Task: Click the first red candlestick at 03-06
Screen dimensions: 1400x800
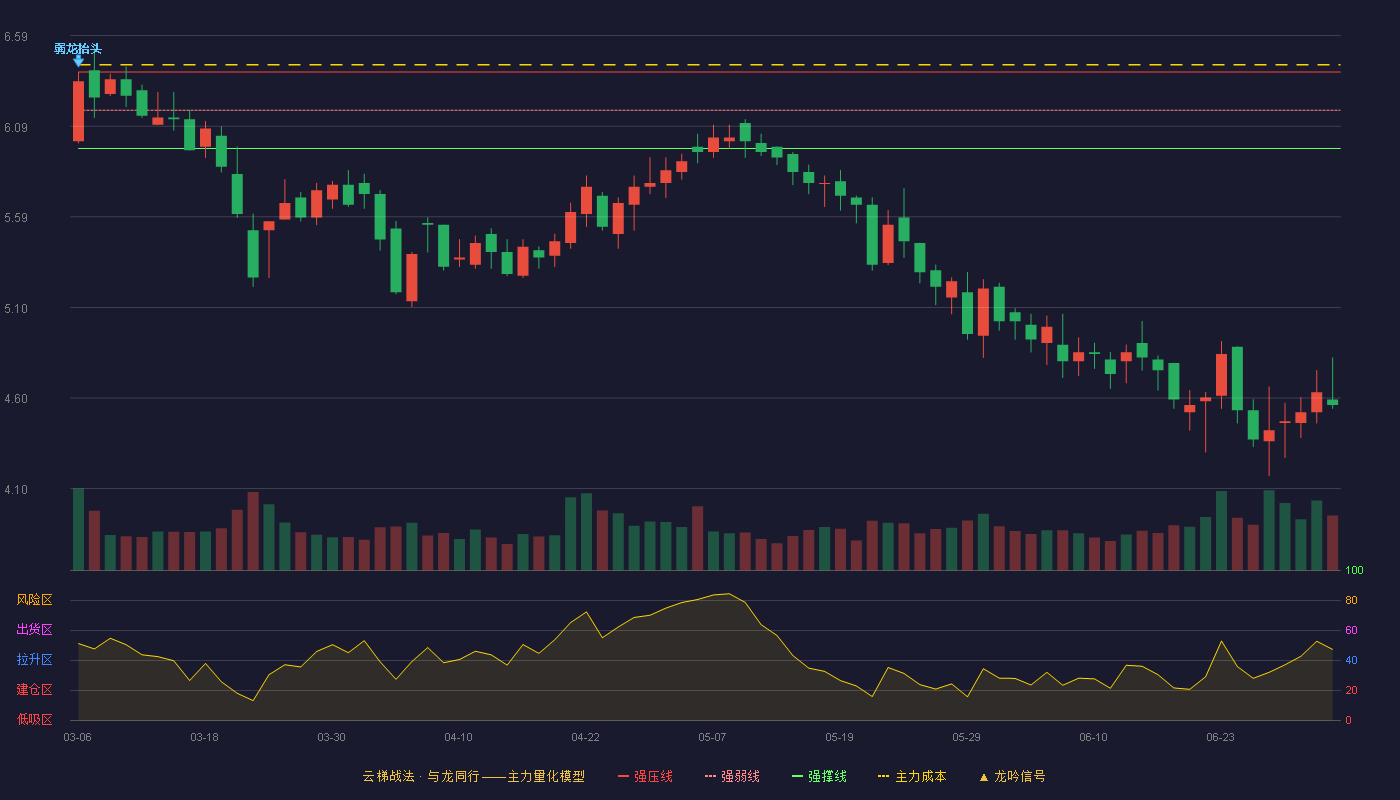Action: [x=78, y=111]
